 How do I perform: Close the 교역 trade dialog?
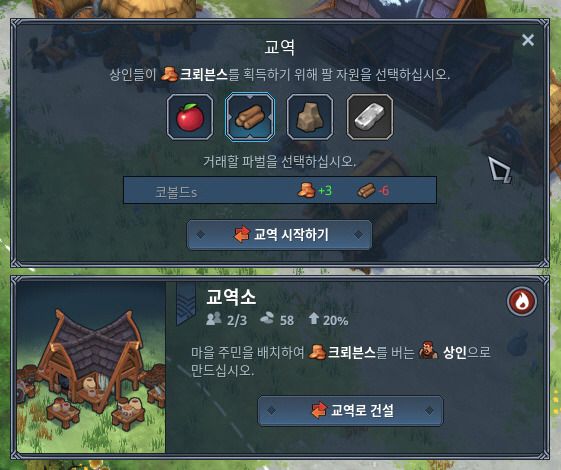click(x=528, y=40)
